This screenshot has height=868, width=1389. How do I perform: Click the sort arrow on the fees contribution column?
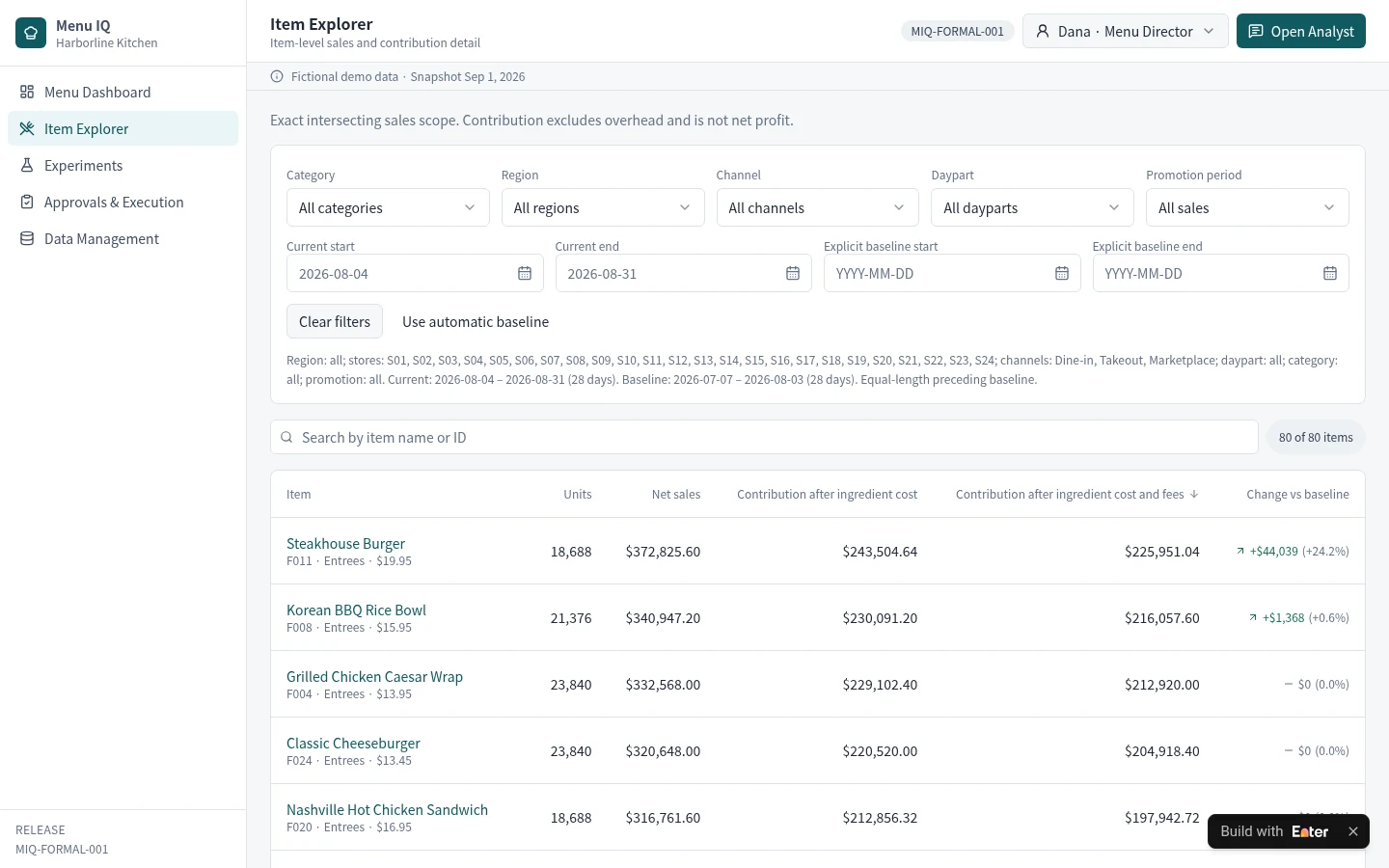[x=1194, y=494]
